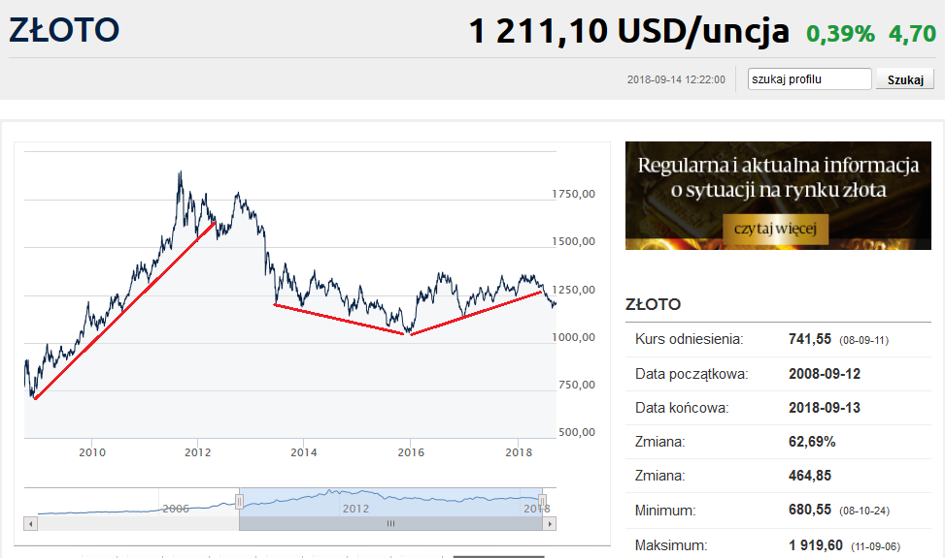
Task: Grab the left range handle of navigator
Action: click(239, 501)
